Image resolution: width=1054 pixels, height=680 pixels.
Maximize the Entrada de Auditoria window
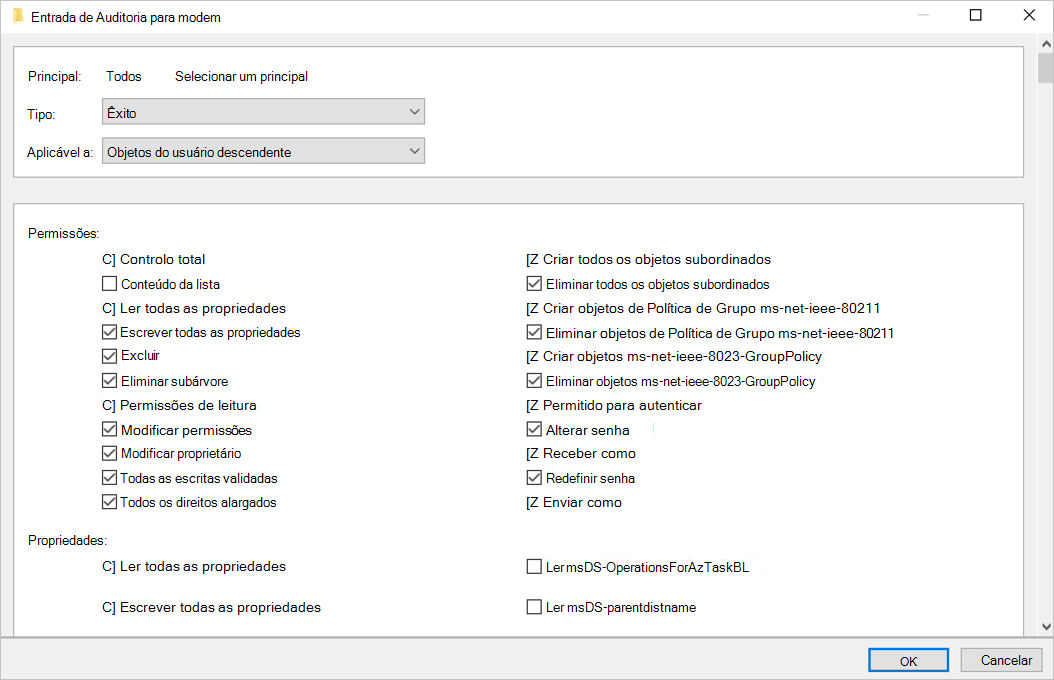(975, 15)
